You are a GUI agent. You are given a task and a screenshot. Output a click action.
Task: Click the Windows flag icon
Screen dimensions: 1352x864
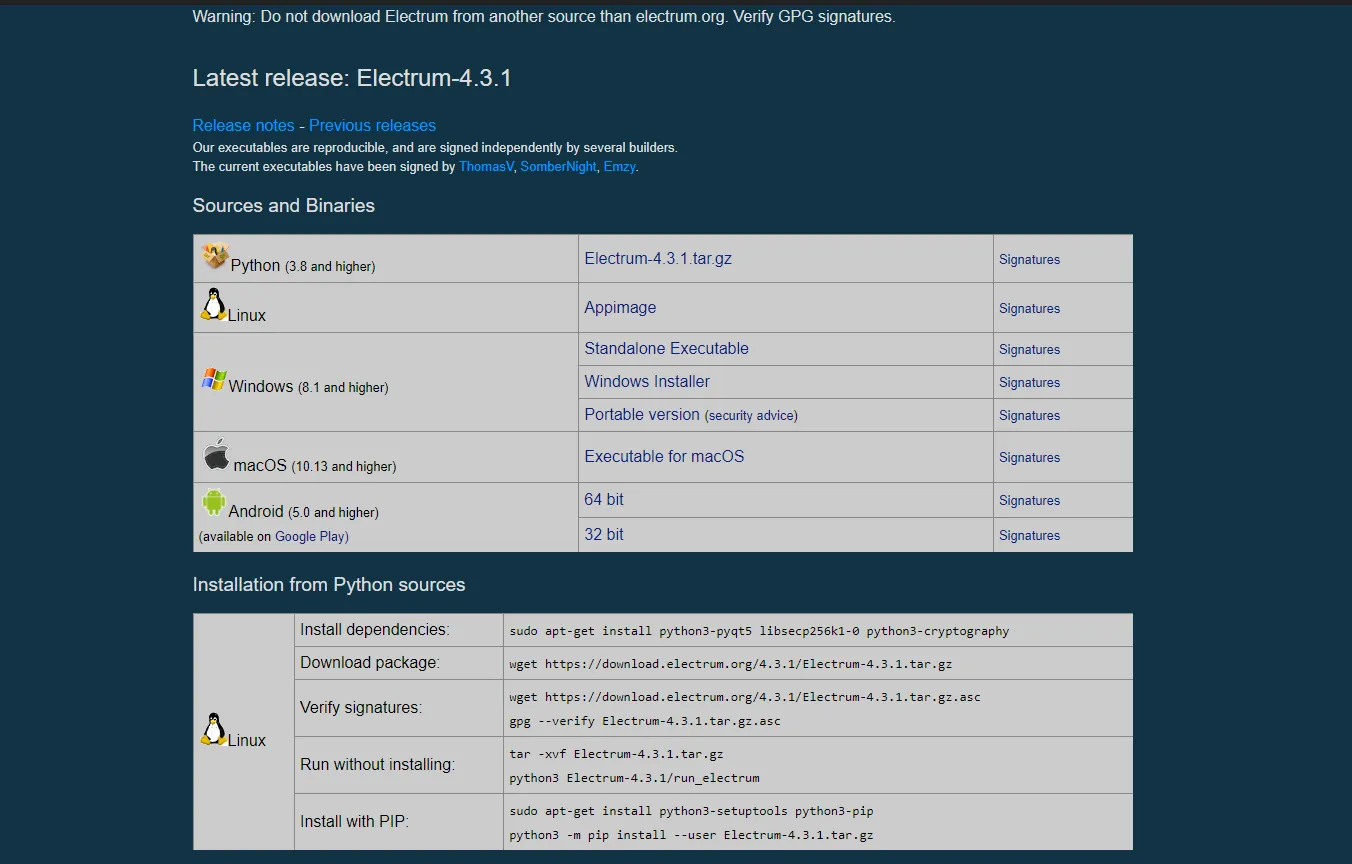pos(214,379)
